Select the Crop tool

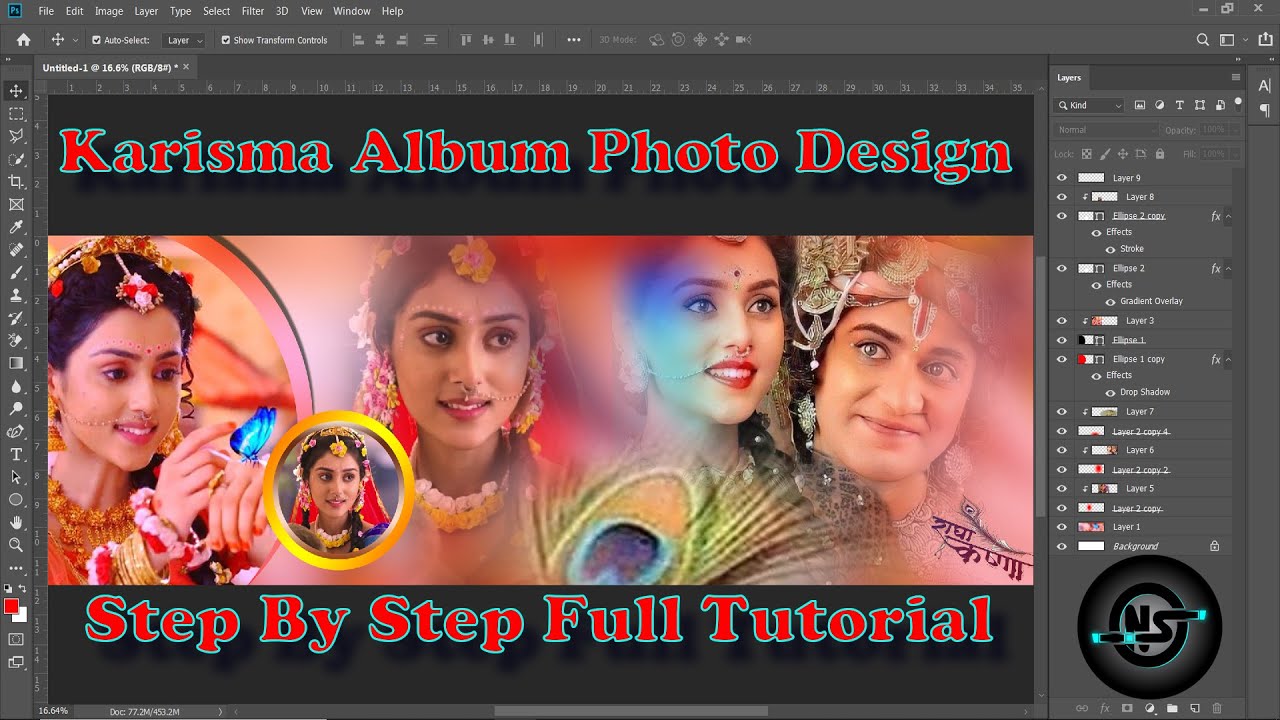pos(16,182)
